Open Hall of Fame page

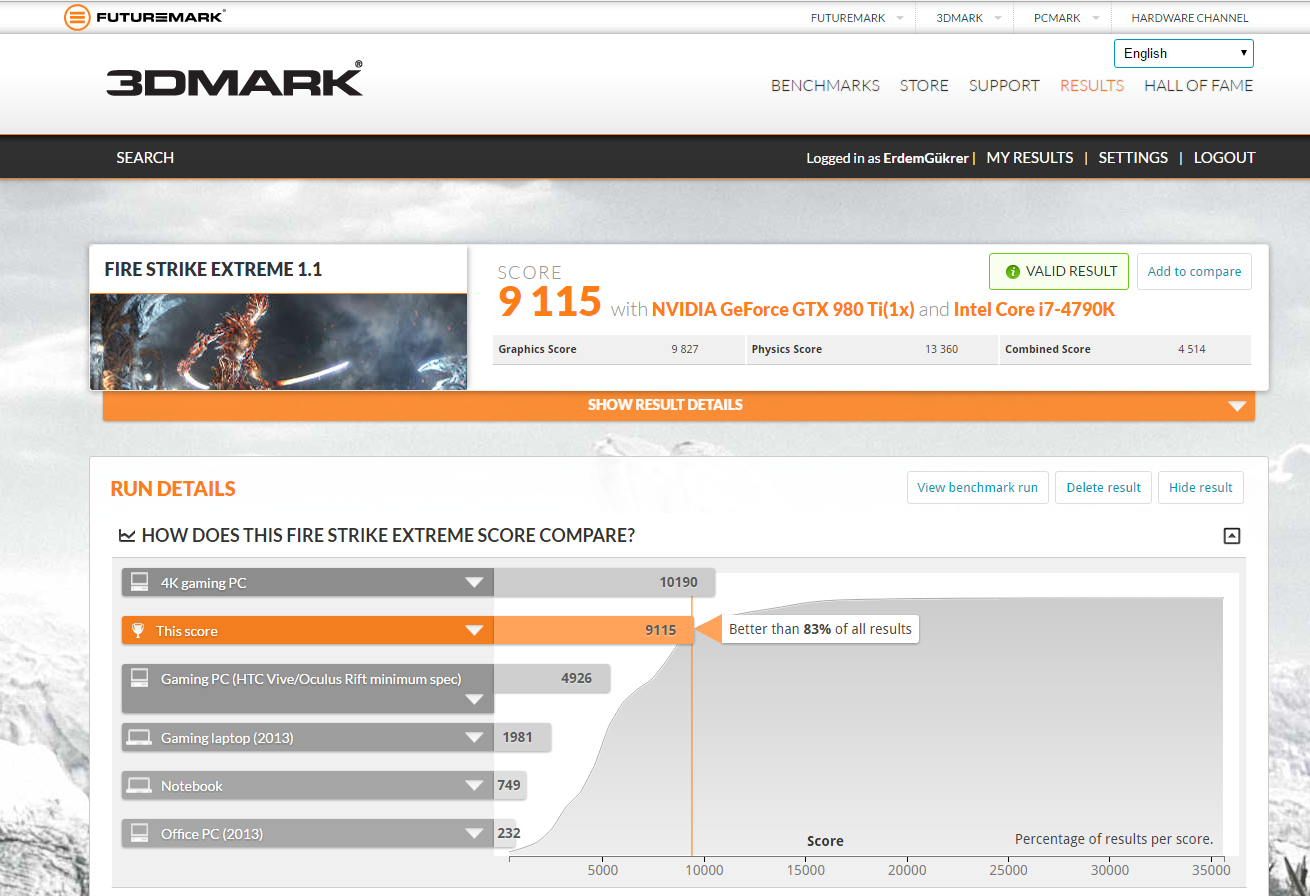[1198, 86]
